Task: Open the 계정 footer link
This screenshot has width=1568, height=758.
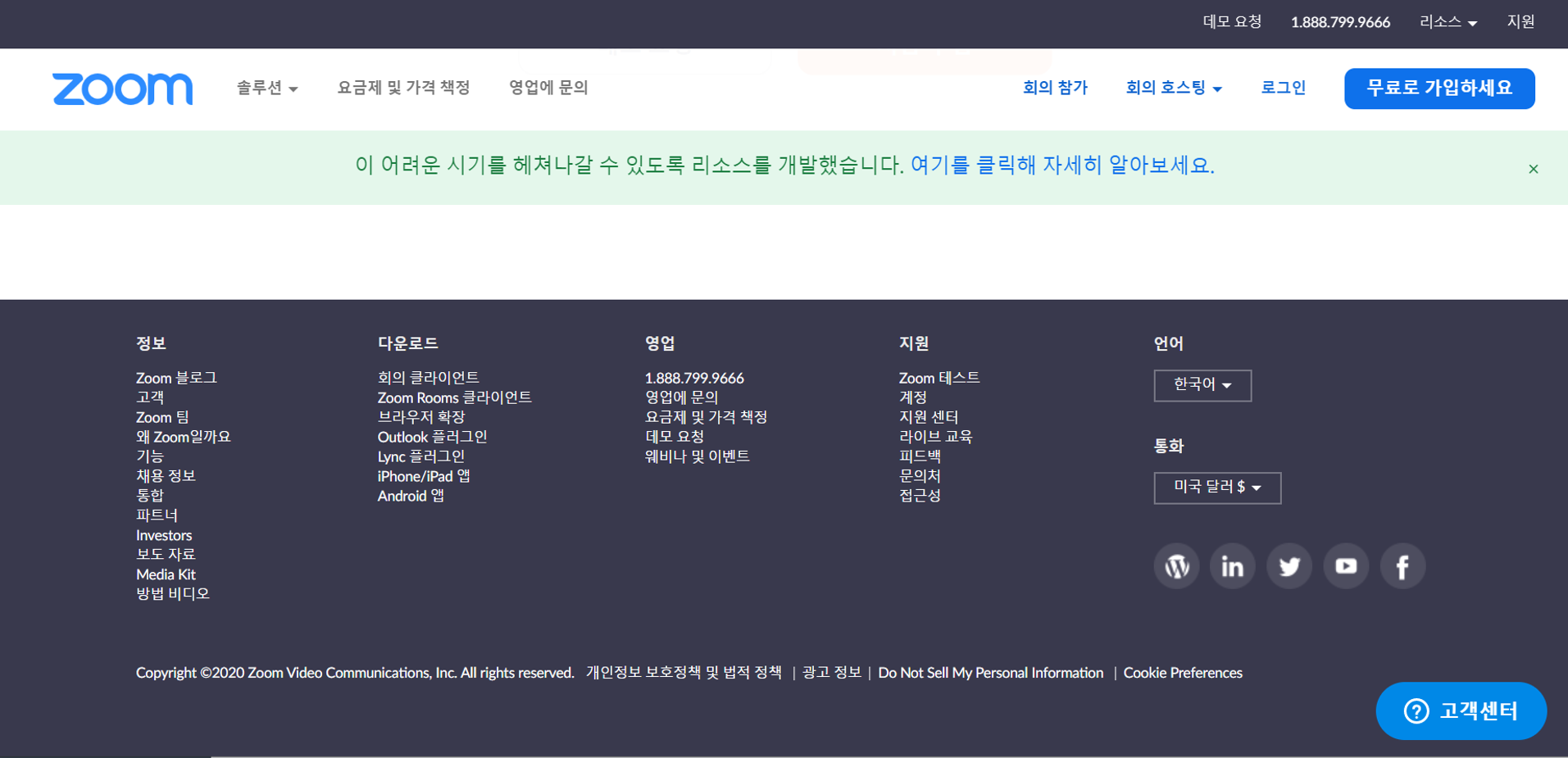Action: [x=913, y=397]
